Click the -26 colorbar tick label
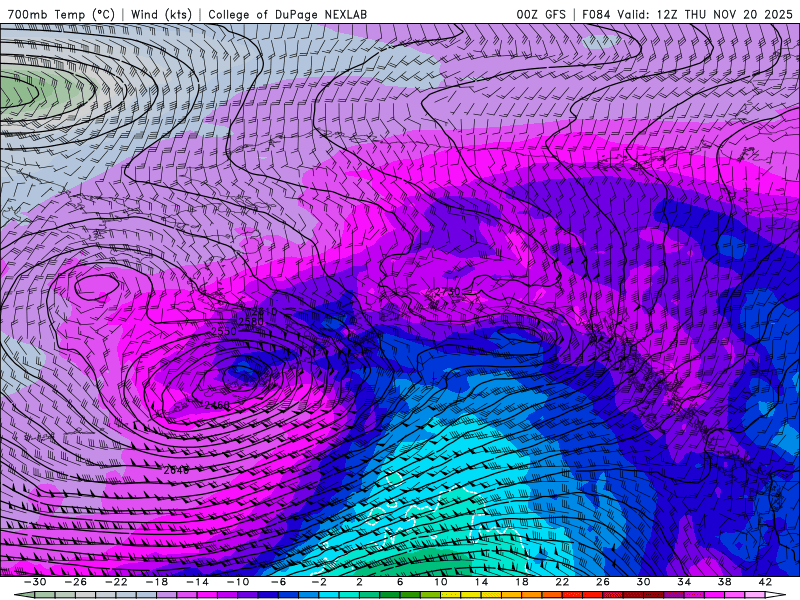 [x=76, y=582]
